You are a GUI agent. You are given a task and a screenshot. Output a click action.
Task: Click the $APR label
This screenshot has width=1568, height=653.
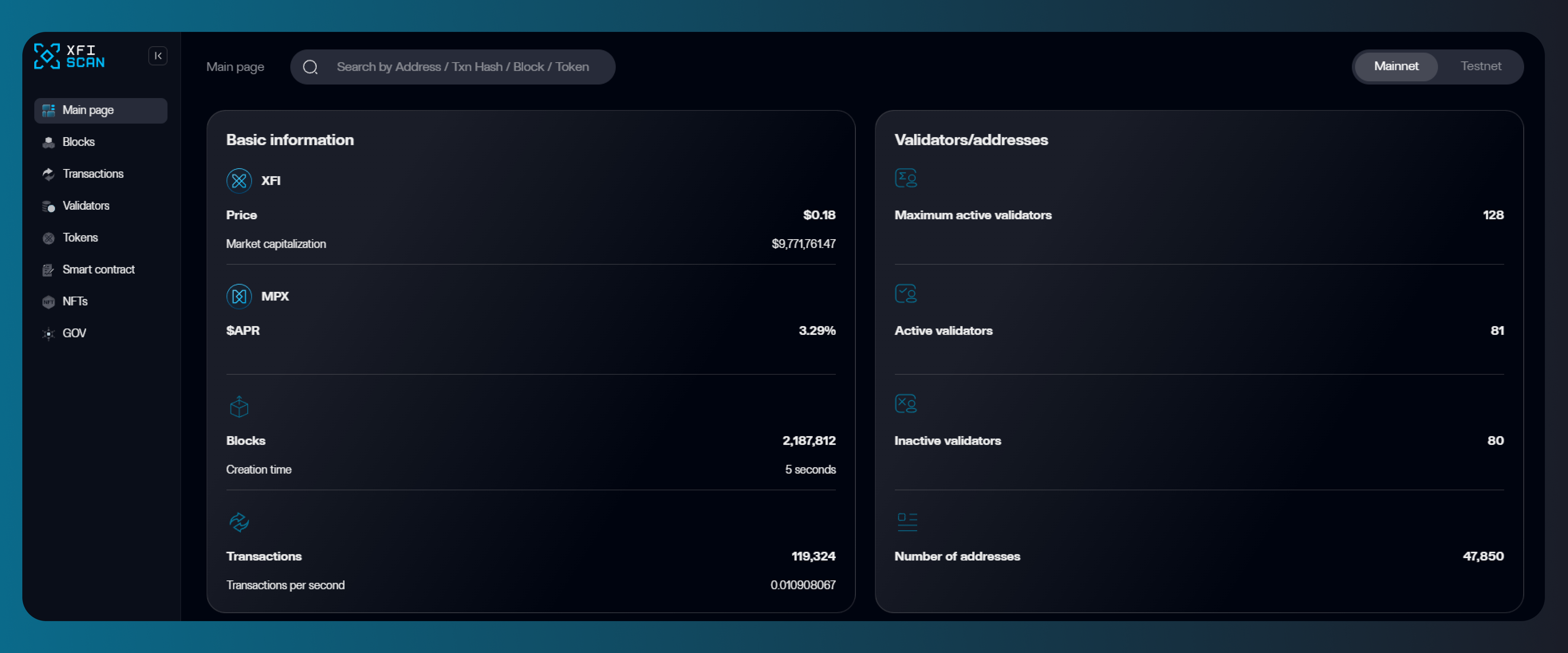[242, 330]
